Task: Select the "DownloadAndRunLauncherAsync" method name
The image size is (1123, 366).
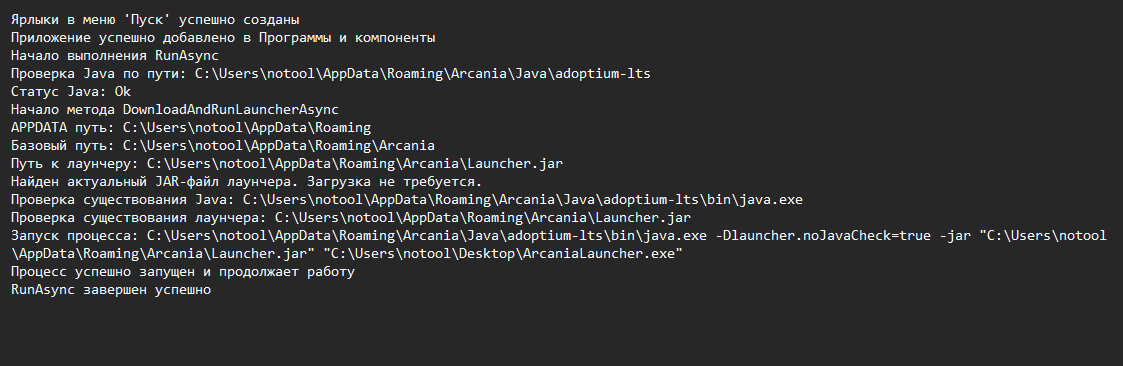Action: point(231,110)
